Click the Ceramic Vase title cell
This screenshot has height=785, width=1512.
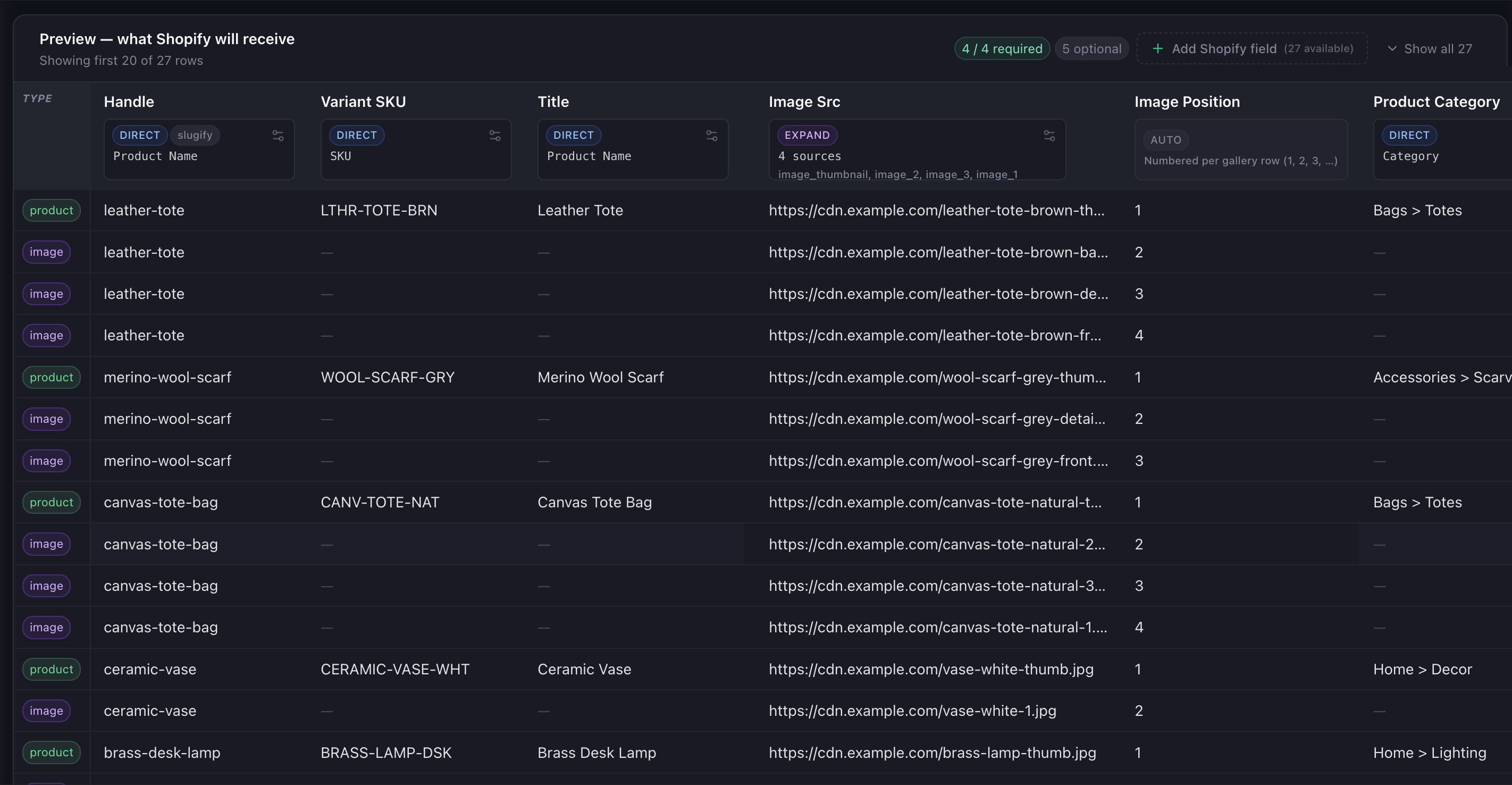(584, 669)
